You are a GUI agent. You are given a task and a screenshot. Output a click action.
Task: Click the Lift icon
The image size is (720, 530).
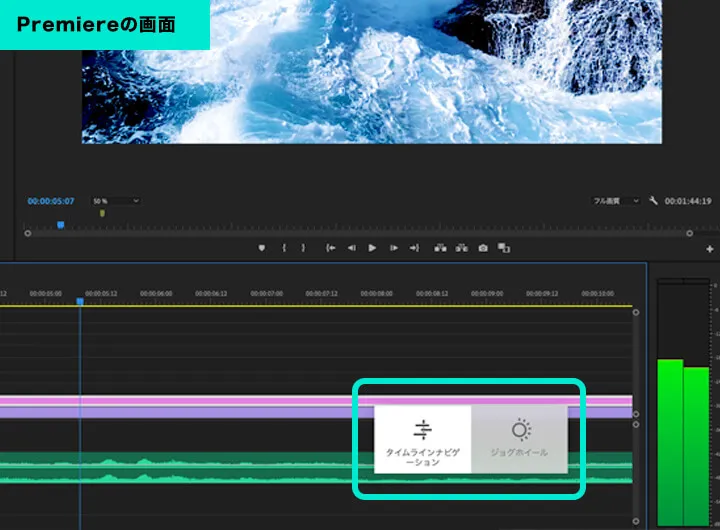pos(440,248)
